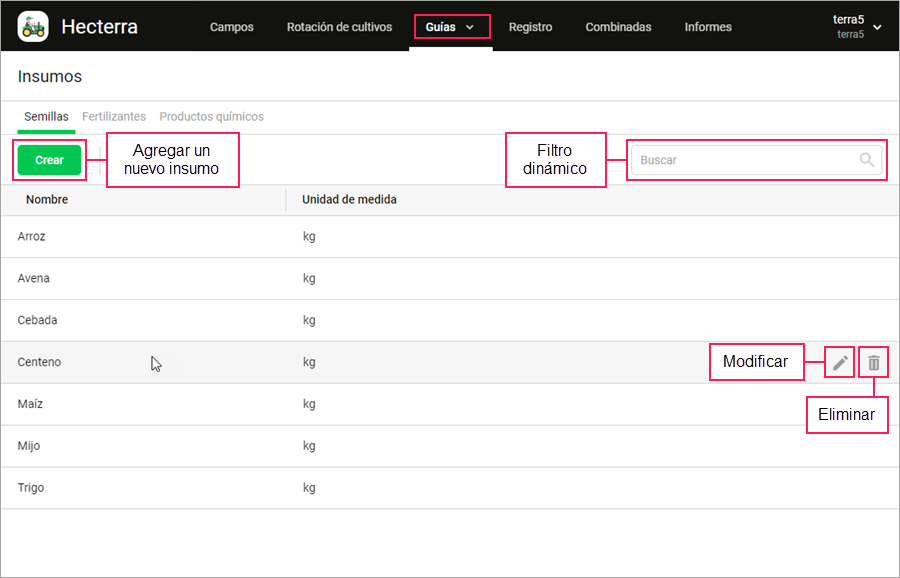Select the Arroz row

tap(450, 236)
